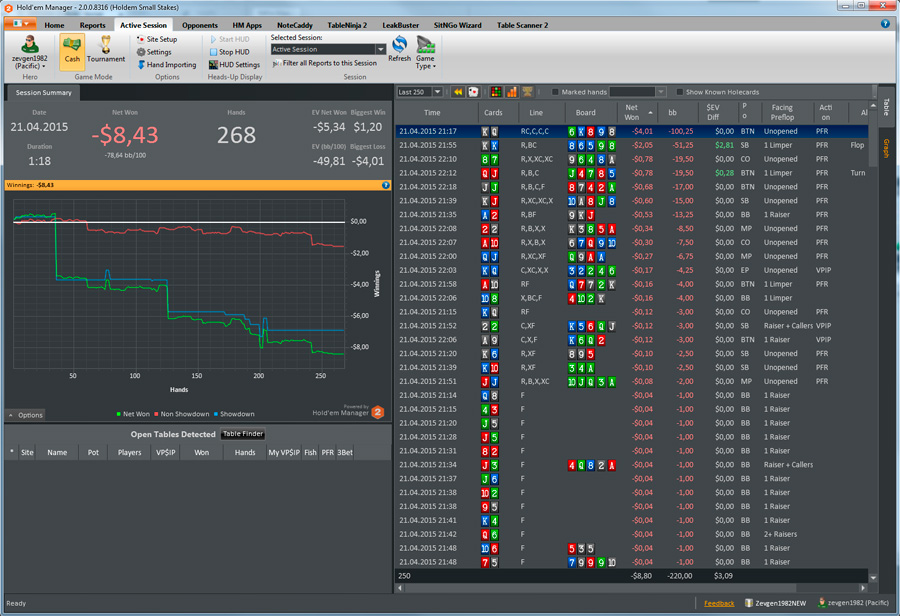
Task: Toggle the Marked hands checkbox
Action: (x=555, y=92)
